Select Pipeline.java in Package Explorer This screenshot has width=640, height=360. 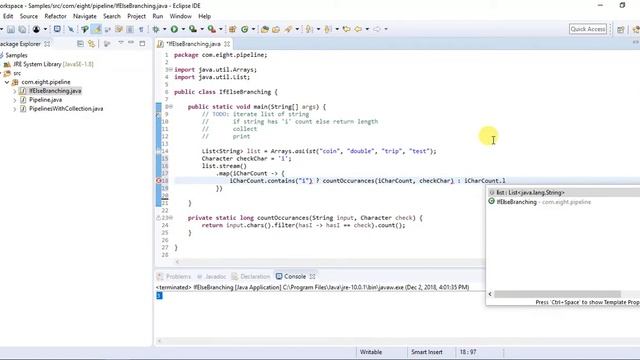pyautogui.click(x=46, y=100)
